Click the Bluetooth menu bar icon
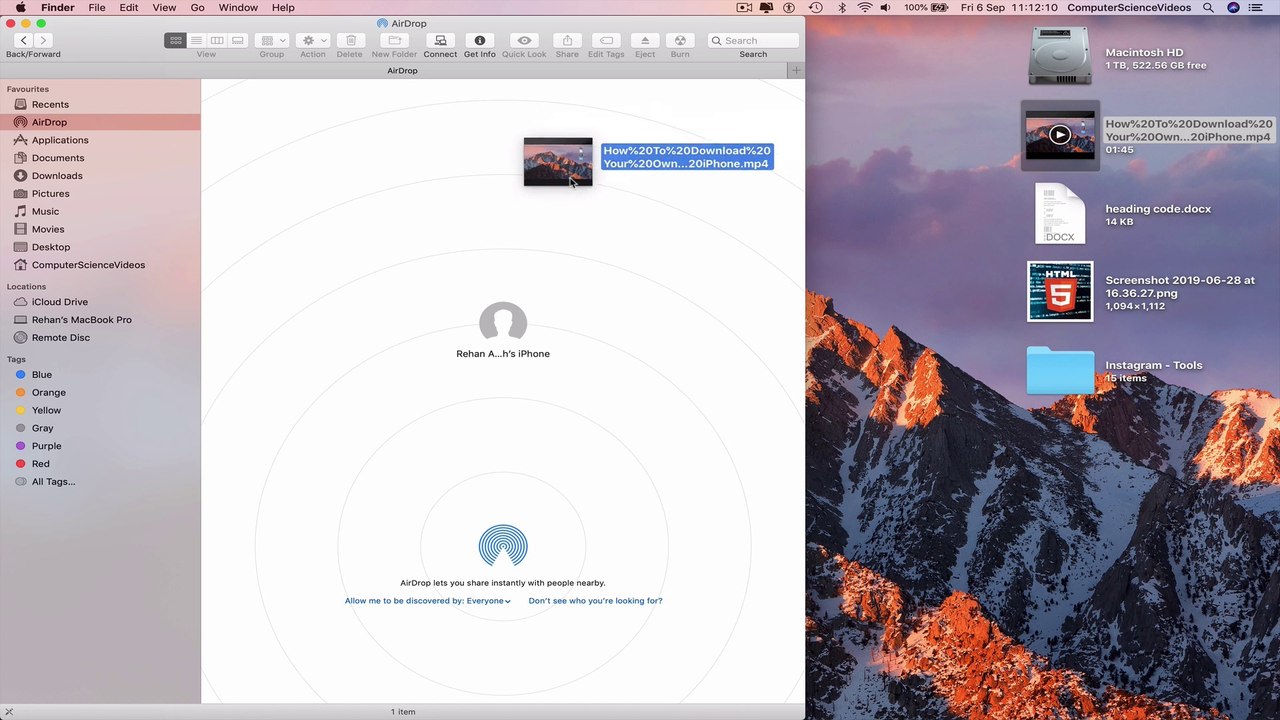The height and width of the screenshot is (720, 1280). point(842,8)
